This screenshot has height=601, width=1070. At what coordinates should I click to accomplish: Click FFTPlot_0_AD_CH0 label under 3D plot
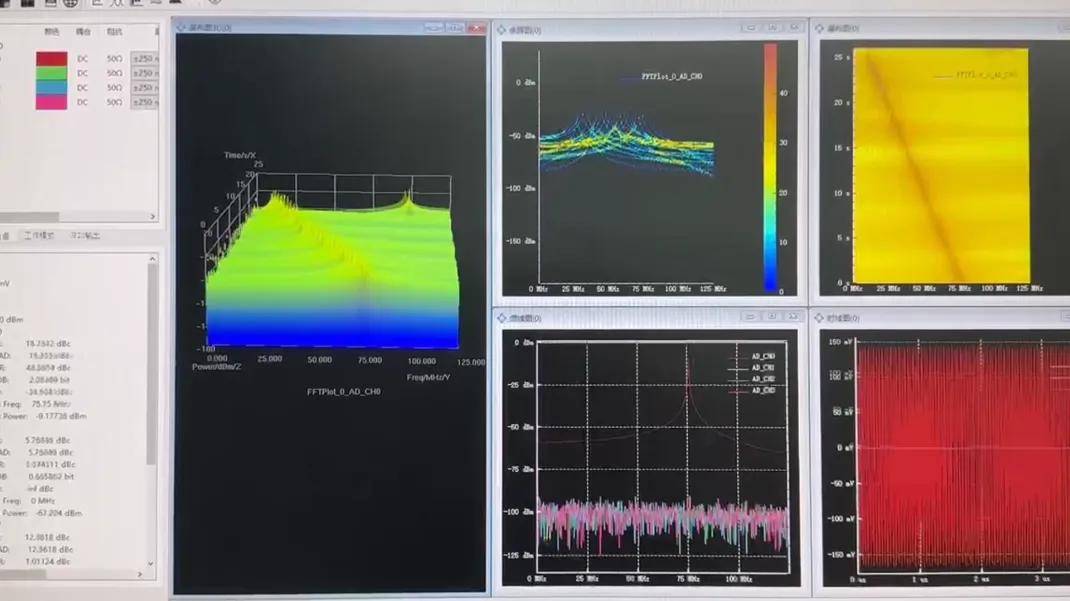pyautogui.click(x=344, y=392)
